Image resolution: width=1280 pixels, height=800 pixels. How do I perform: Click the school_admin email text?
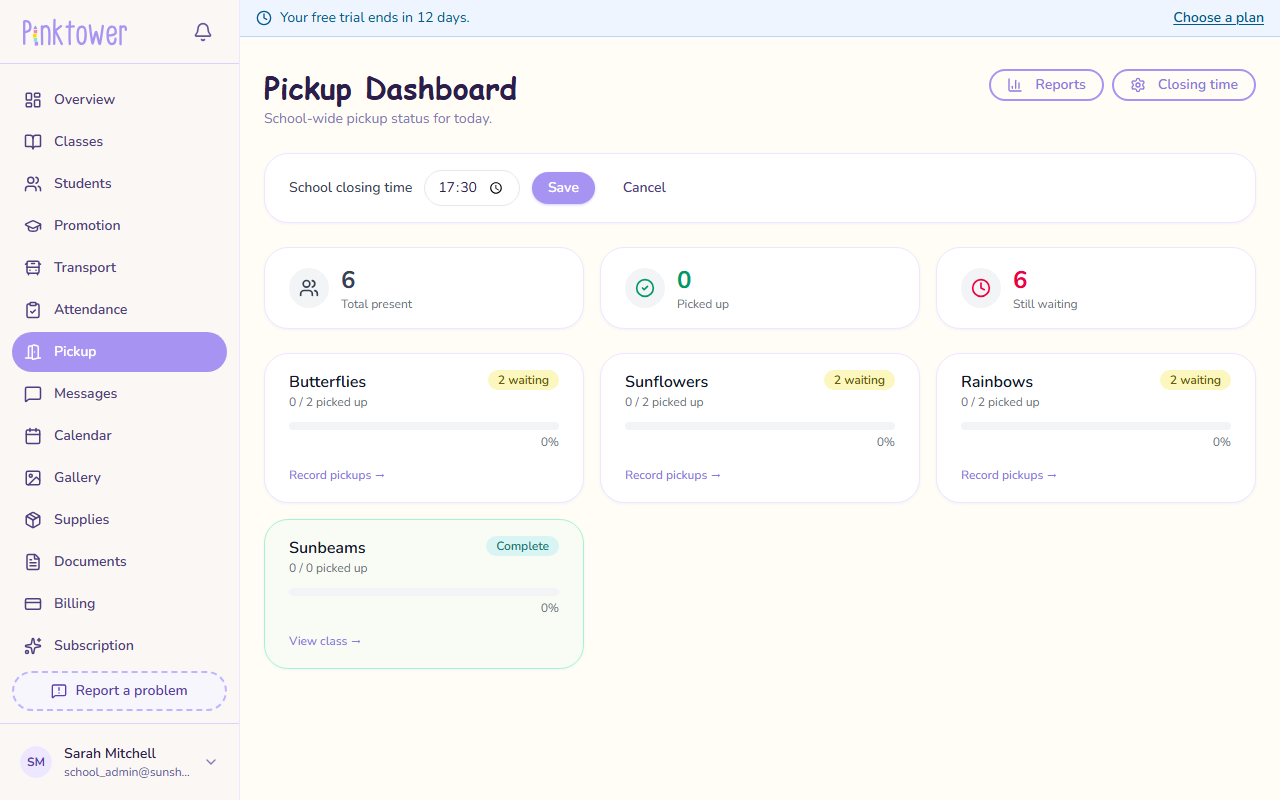127,773
